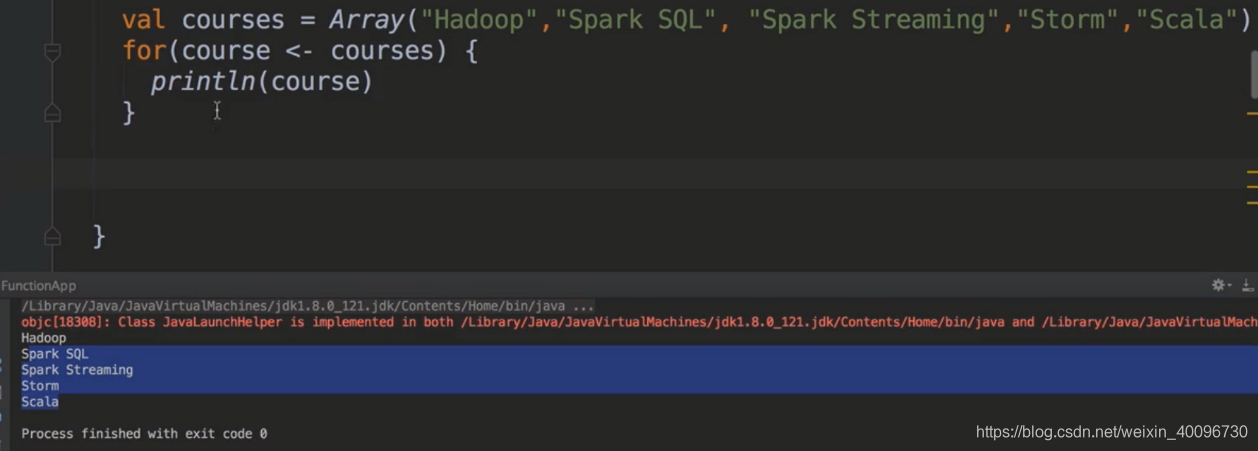Click the "Storm" console output line
The width and height of the screenshot is (1258, 451).
coord(40,386)
